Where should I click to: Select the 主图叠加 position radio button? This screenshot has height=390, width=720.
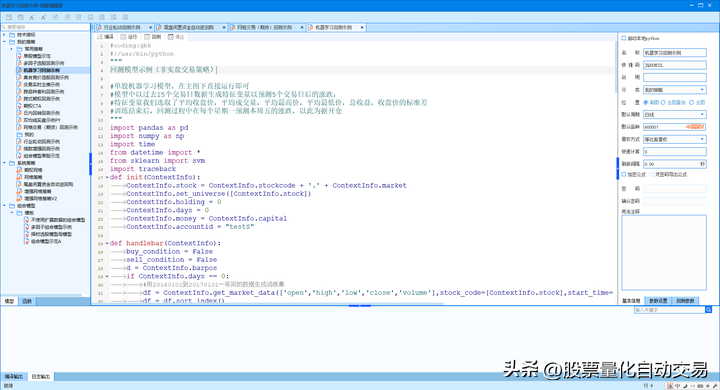(x=663, y=102)
